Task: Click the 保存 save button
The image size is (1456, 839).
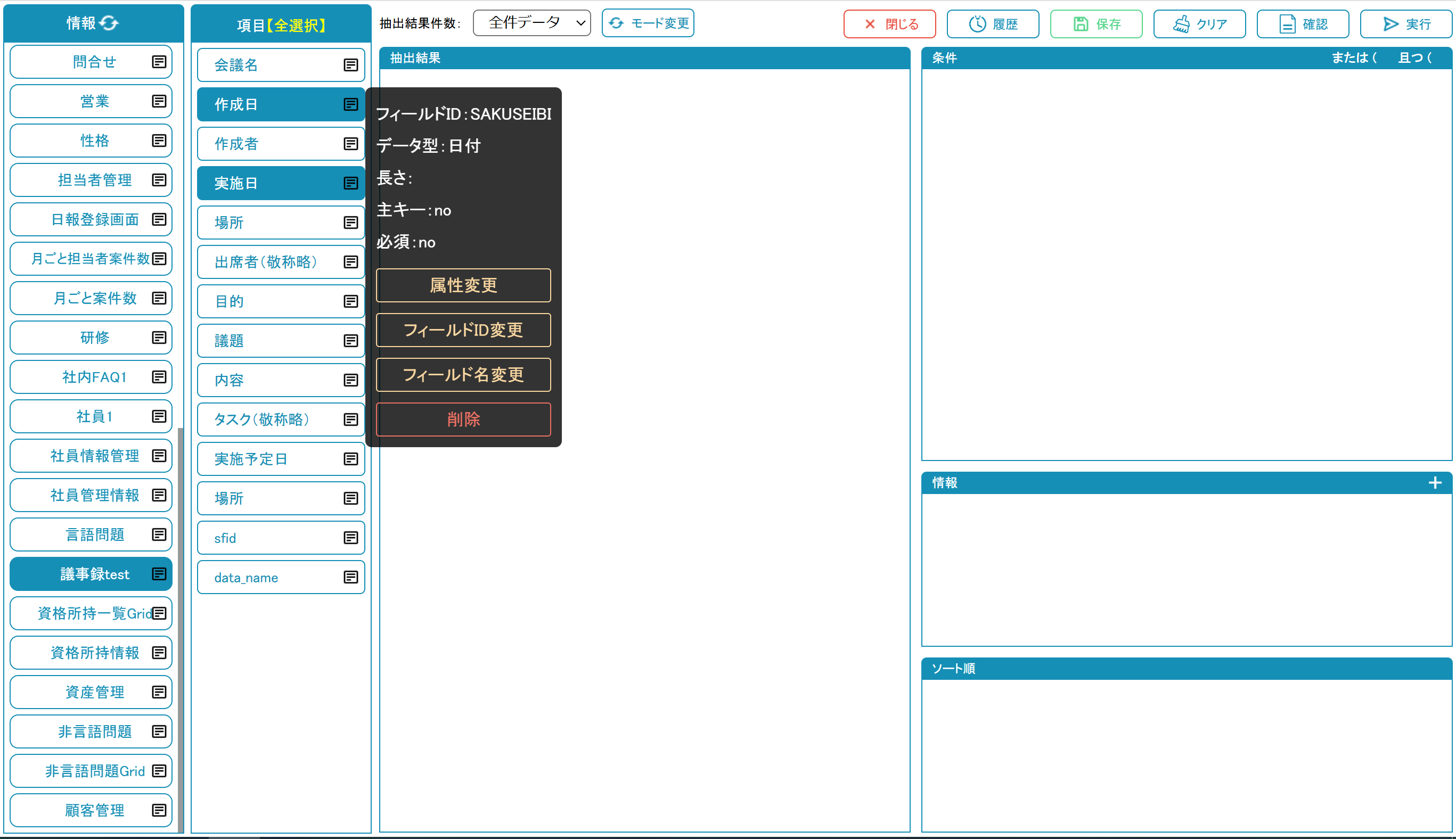Action: 1097,23
